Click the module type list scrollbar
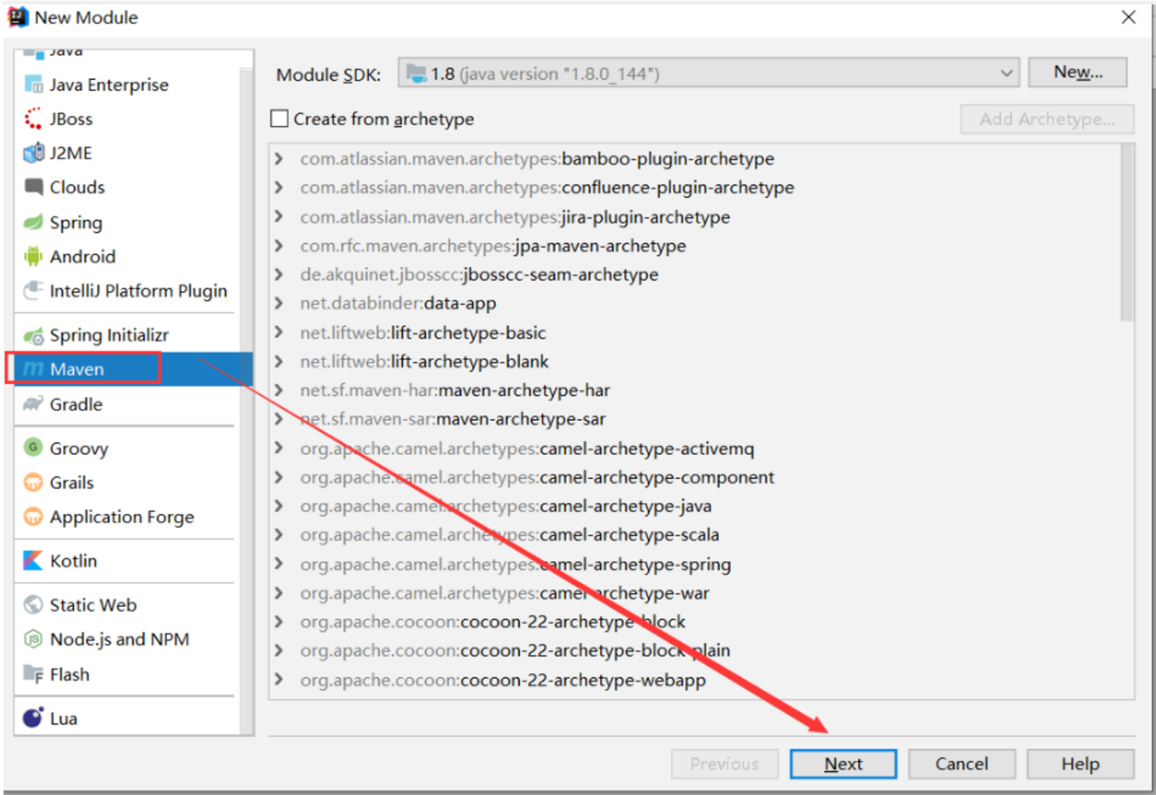The height and width of the screenshot is (795, 1156). 246,402
